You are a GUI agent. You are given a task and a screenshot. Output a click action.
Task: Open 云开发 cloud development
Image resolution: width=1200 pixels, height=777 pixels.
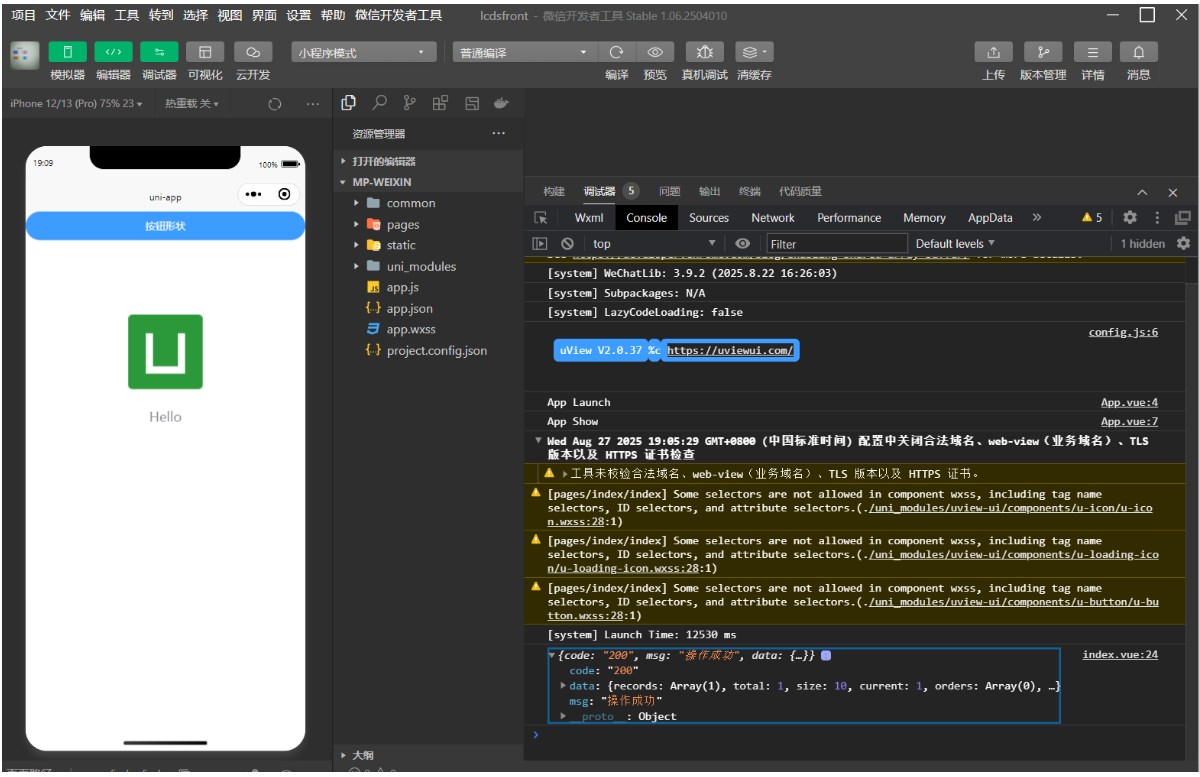[253, 52]
